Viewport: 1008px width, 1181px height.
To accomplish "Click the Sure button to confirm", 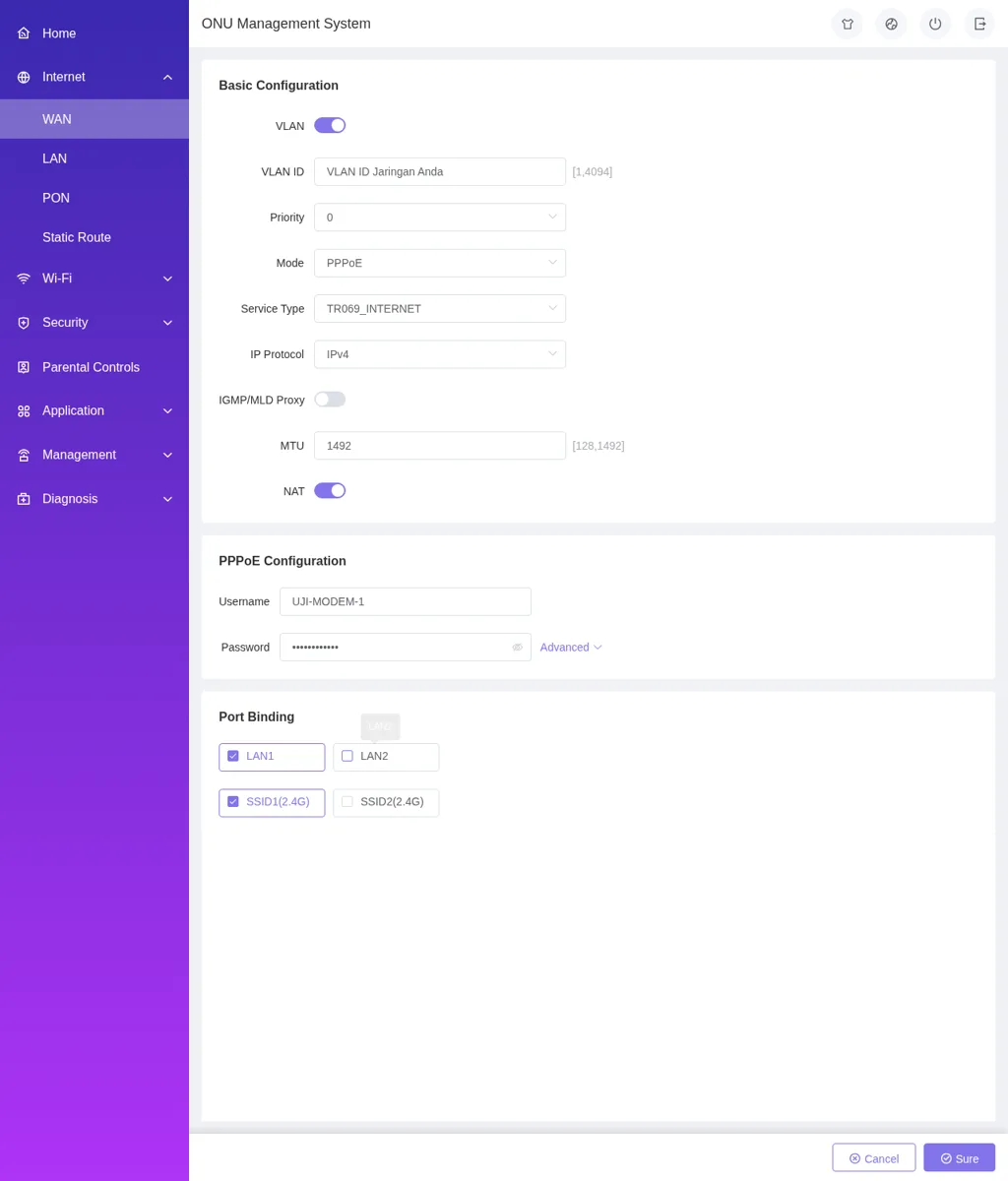I will 960,1157.
